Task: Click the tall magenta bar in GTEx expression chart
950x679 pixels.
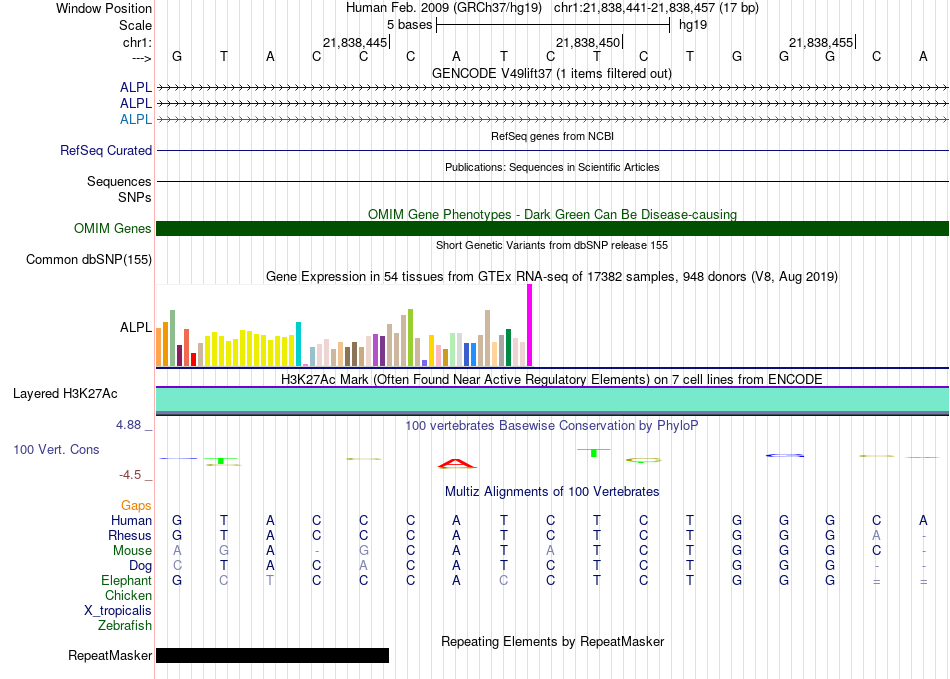Action: click(x=530, y=325)
